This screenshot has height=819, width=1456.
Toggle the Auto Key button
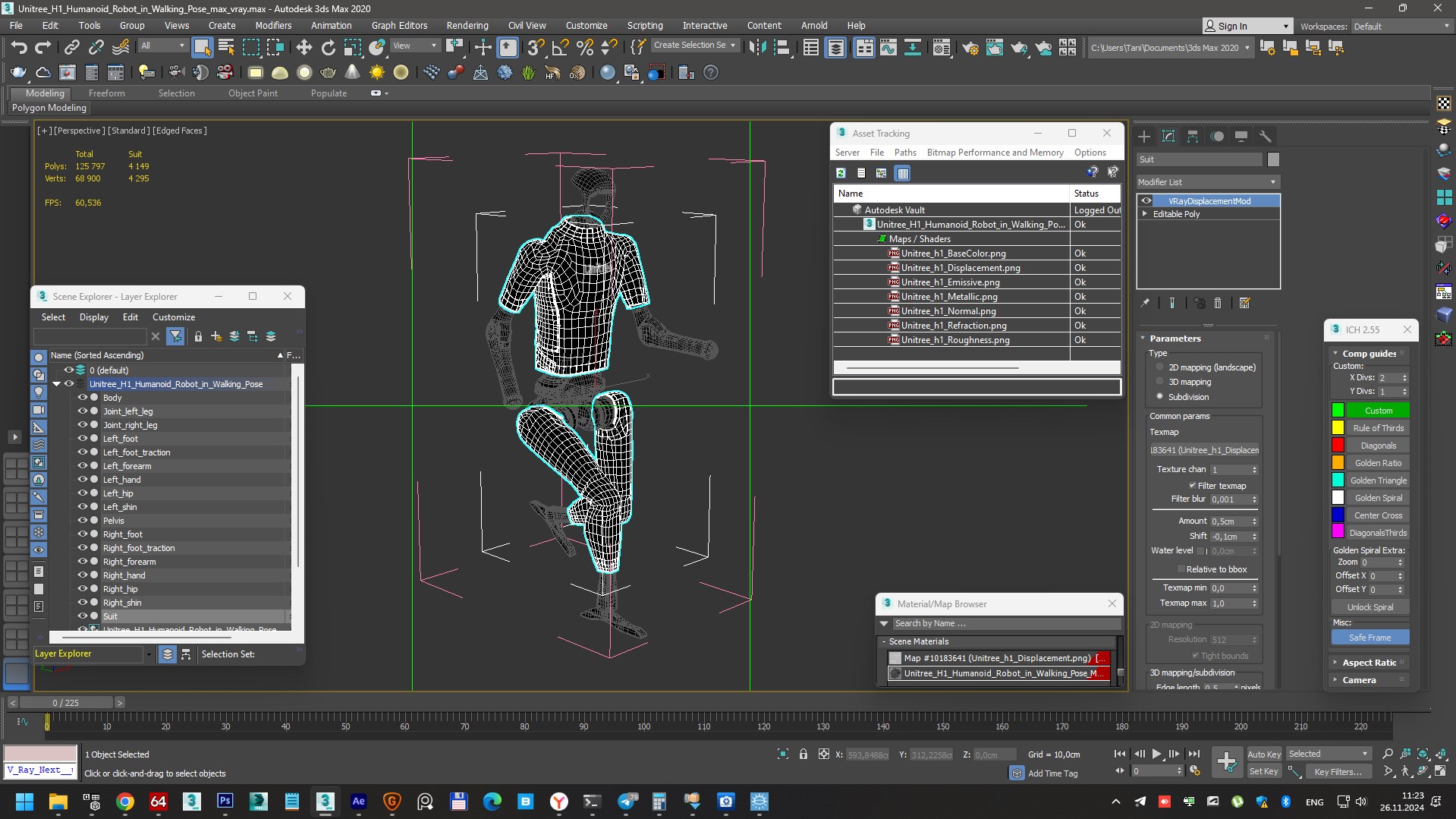pyautogui.click(x=1264, y=754)
